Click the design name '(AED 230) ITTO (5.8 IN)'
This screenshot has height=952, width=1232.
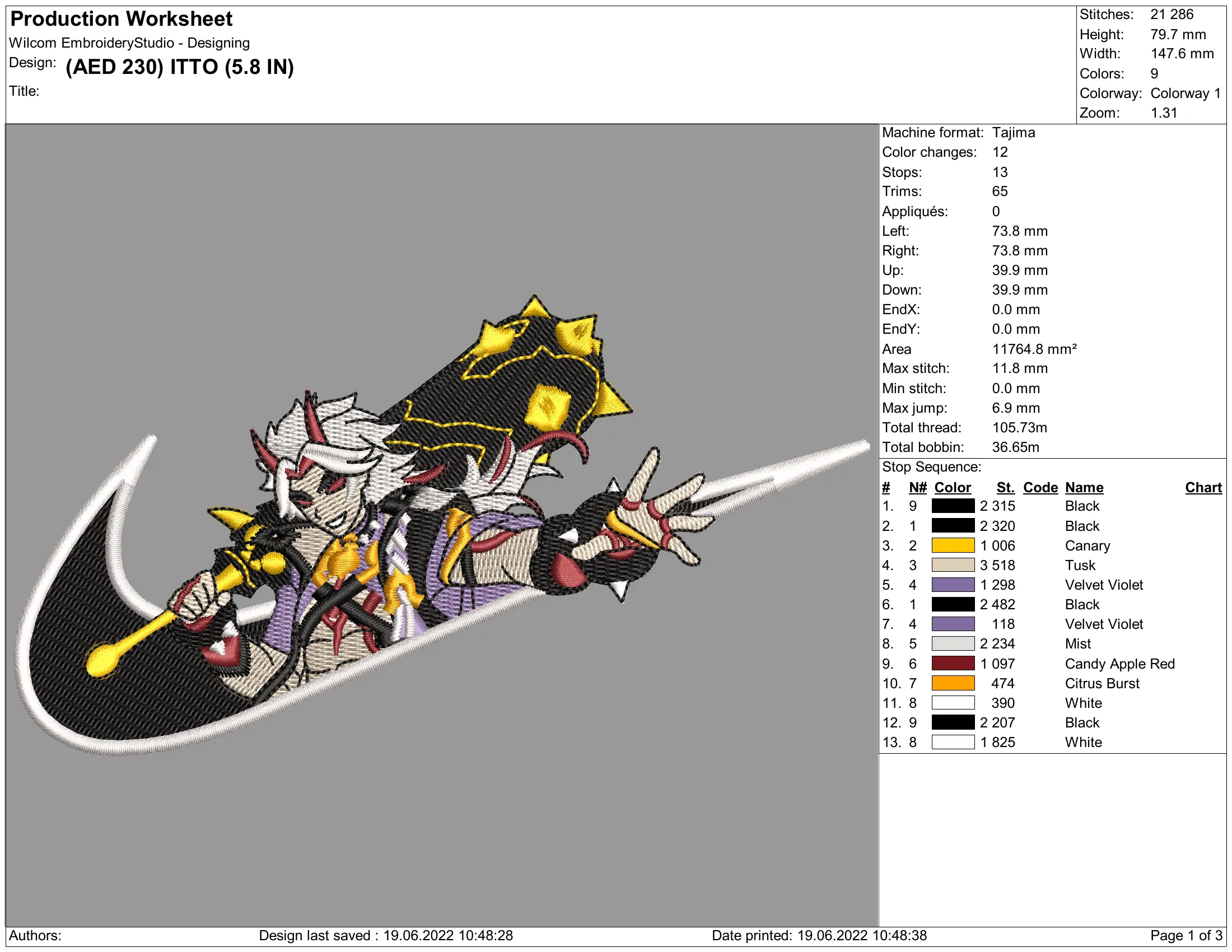coord(180,67)
